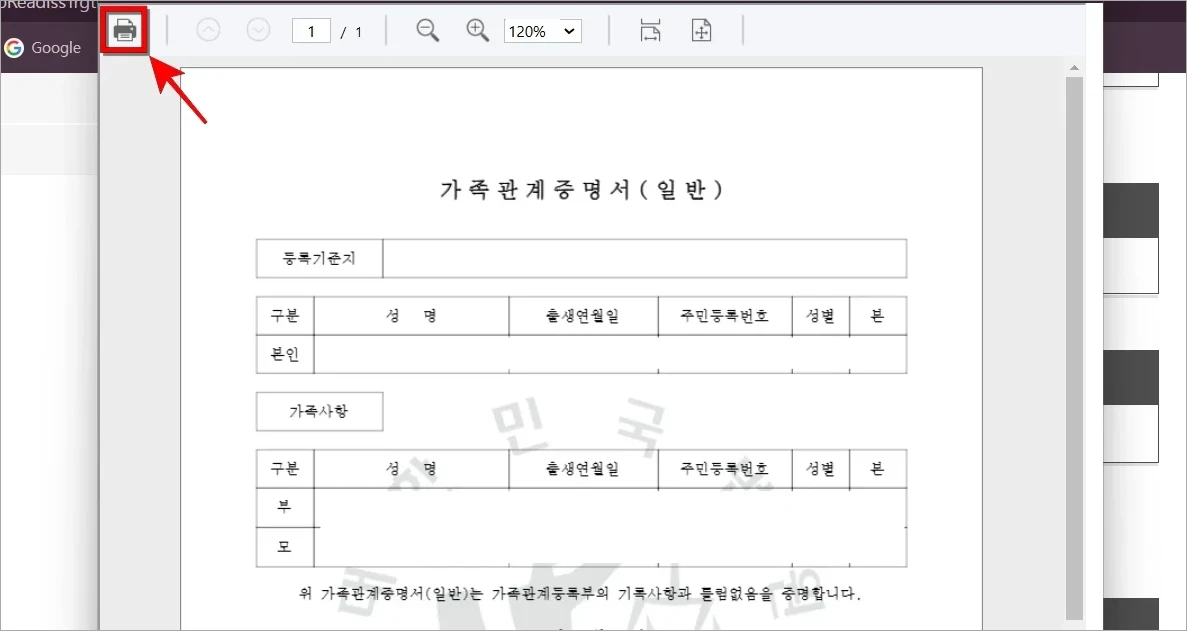Zoom out using the magnifier minus icon
Image resolution: width=1187 pixels, height=631 pixels.
coord(427,30)
